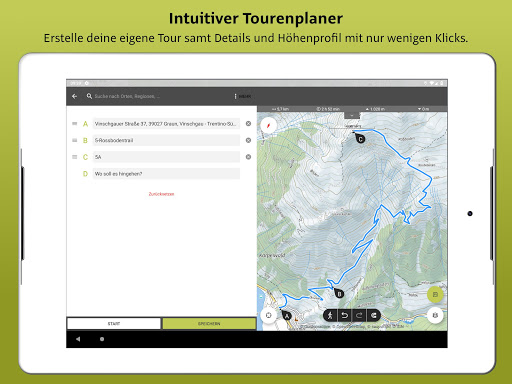Tap the green SPEICHERN button
Image resolution: width=512 pixels, height=384 pixels.
pyautogui.click(x=209, y=324)
